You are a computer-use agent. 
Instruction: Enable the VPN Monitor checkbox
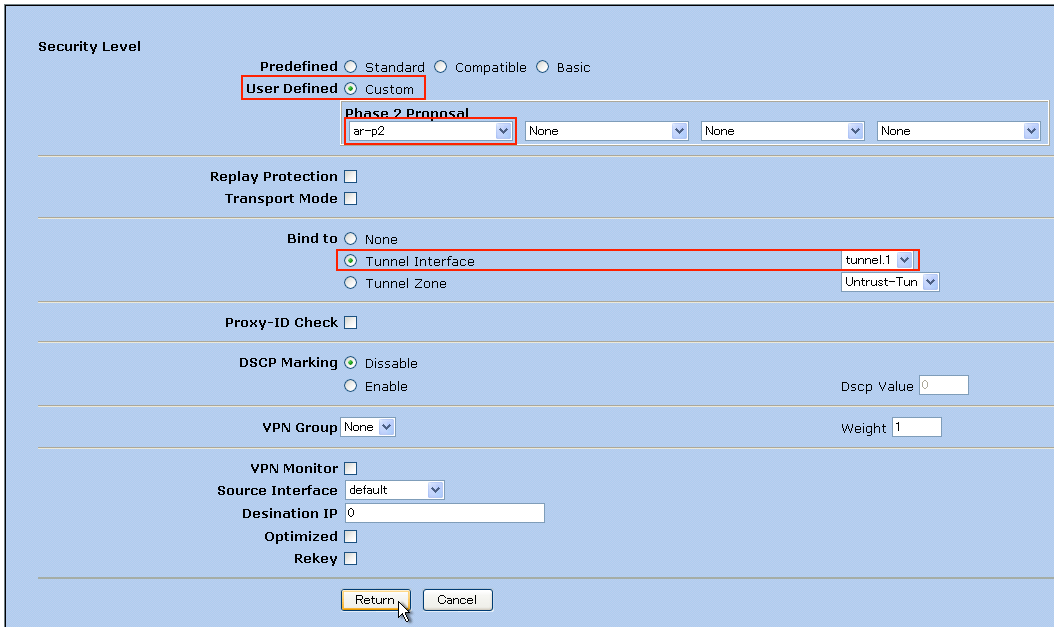[x=350, y=468]
